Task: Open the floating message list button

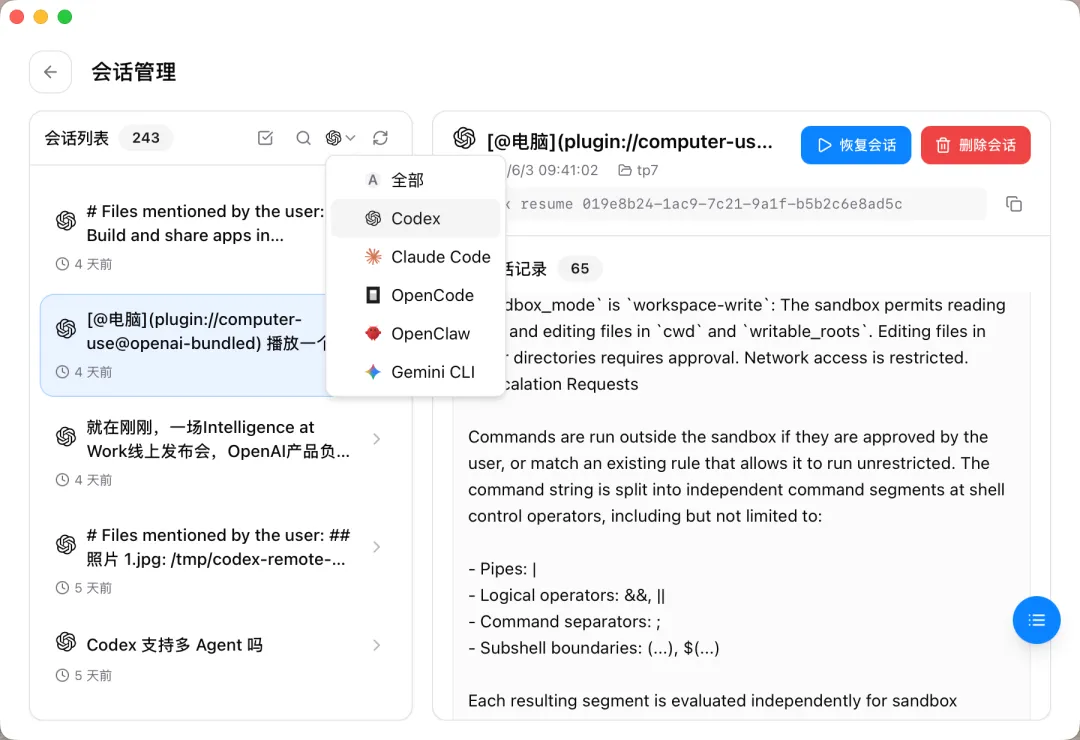Action: click(x=1036, y=620)
